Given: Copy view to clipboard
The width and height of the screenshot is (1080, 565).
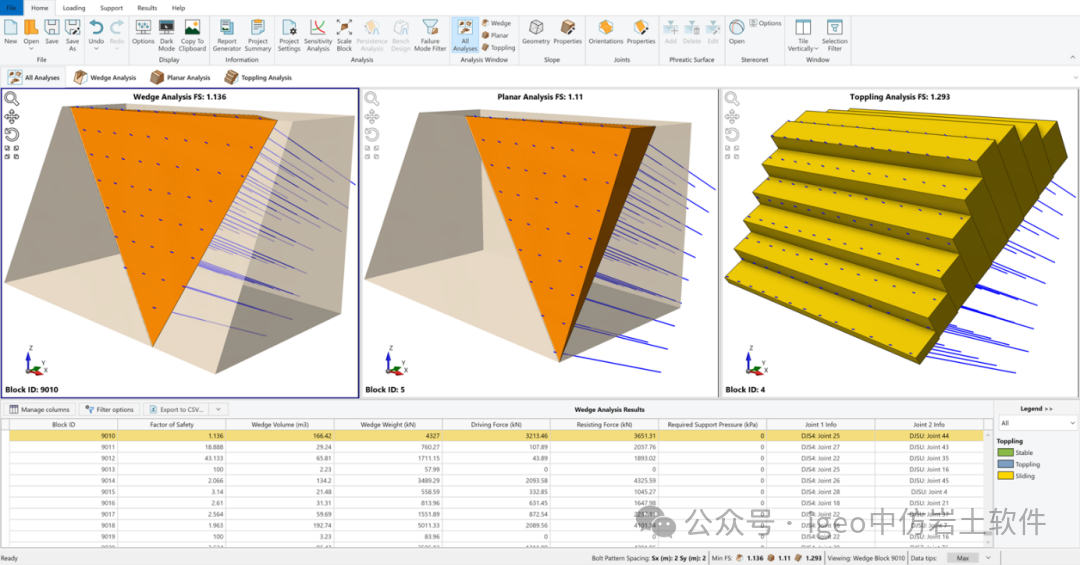Looking at the screenshot, I should [x=192, y=35].
